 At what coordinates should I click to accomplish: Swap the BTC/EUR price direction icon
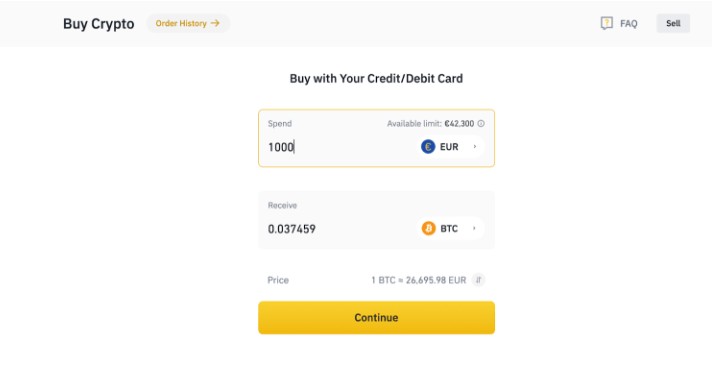pos(478,280)
